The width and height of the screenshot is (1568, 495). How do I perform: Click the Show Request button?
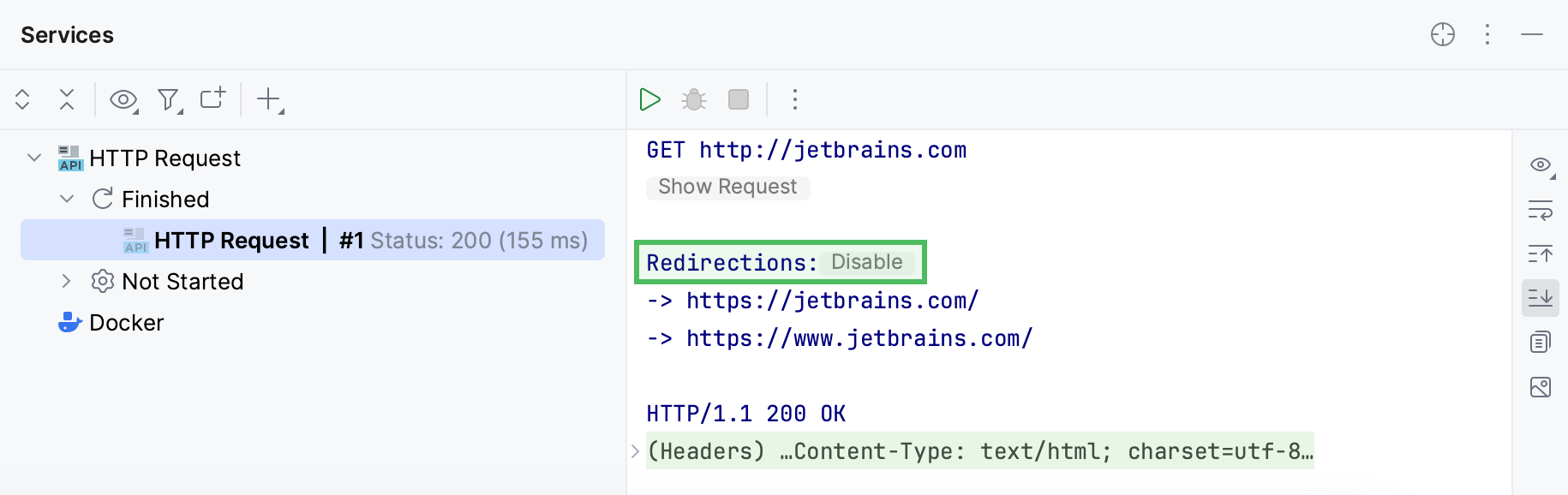(727, 187)
